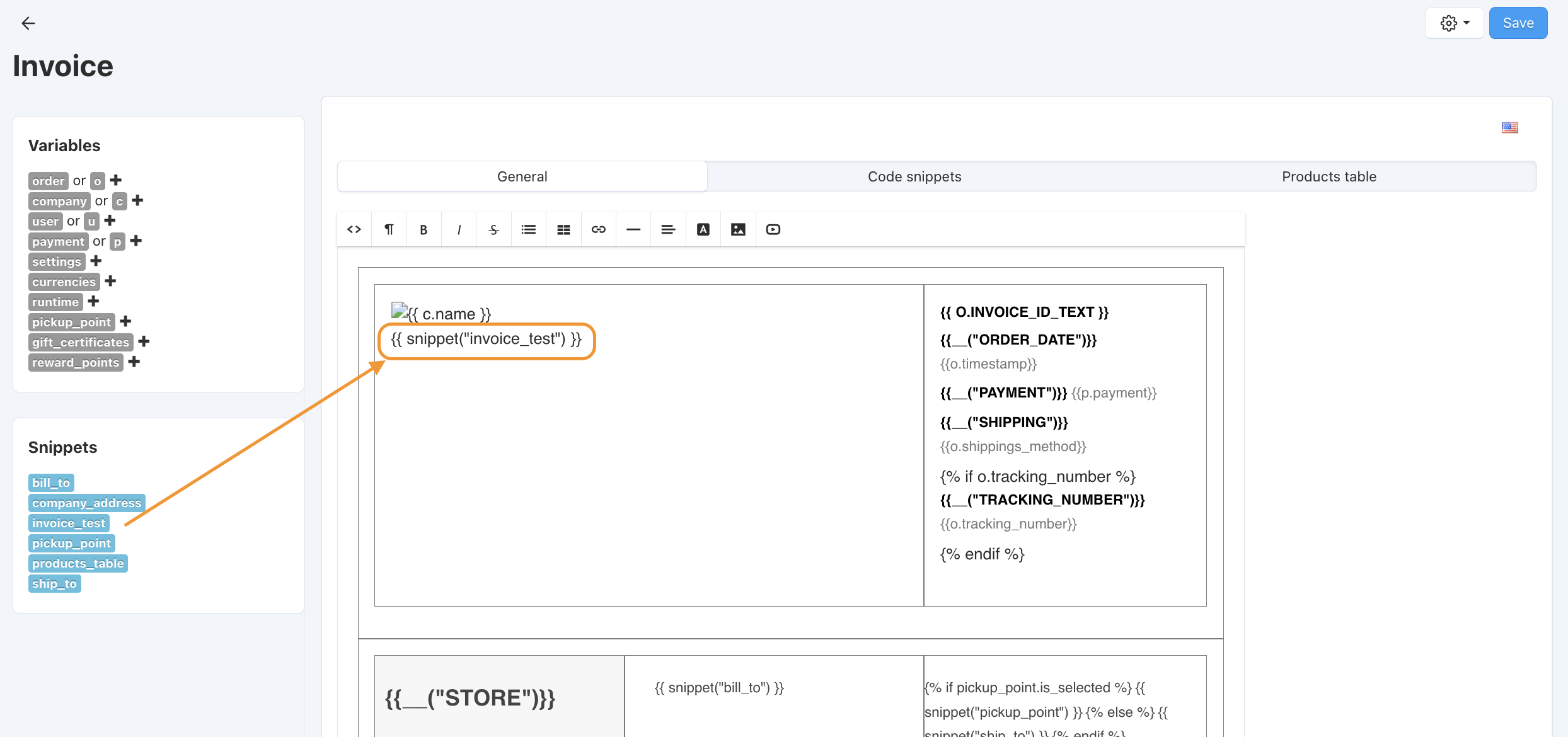Click the US flag language icon
Image resolution: width=1568 pixels, height=737 pixels.
click(1509, 128)
